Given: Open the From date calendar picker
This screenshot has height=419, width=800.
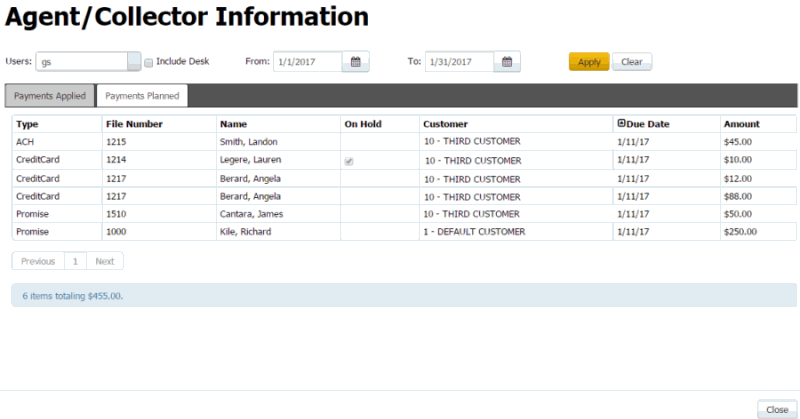Looking at the screenshot, I should coord(356,62).
